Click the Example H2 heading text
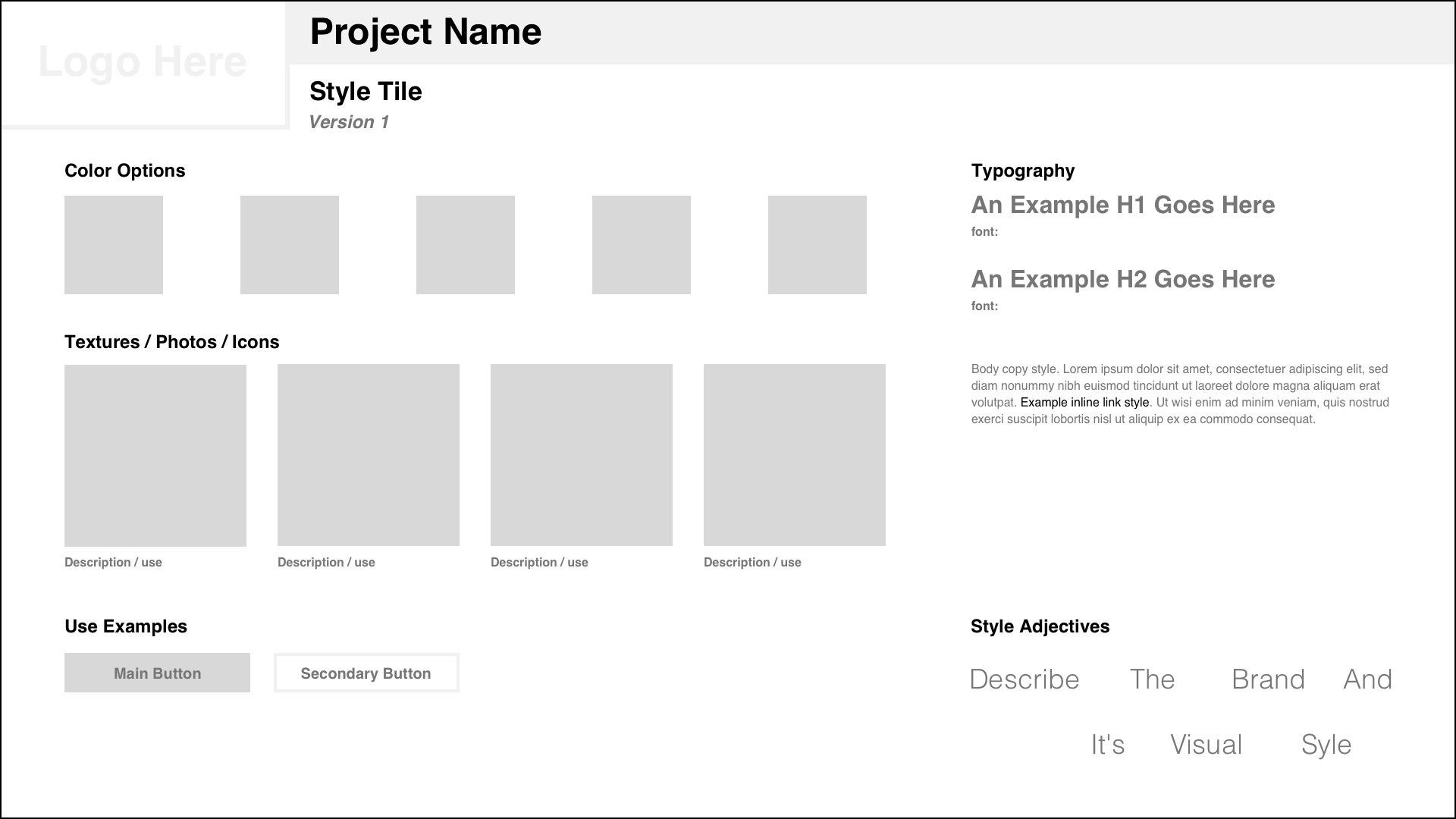1456x819 pixels. pos(1122,279)
